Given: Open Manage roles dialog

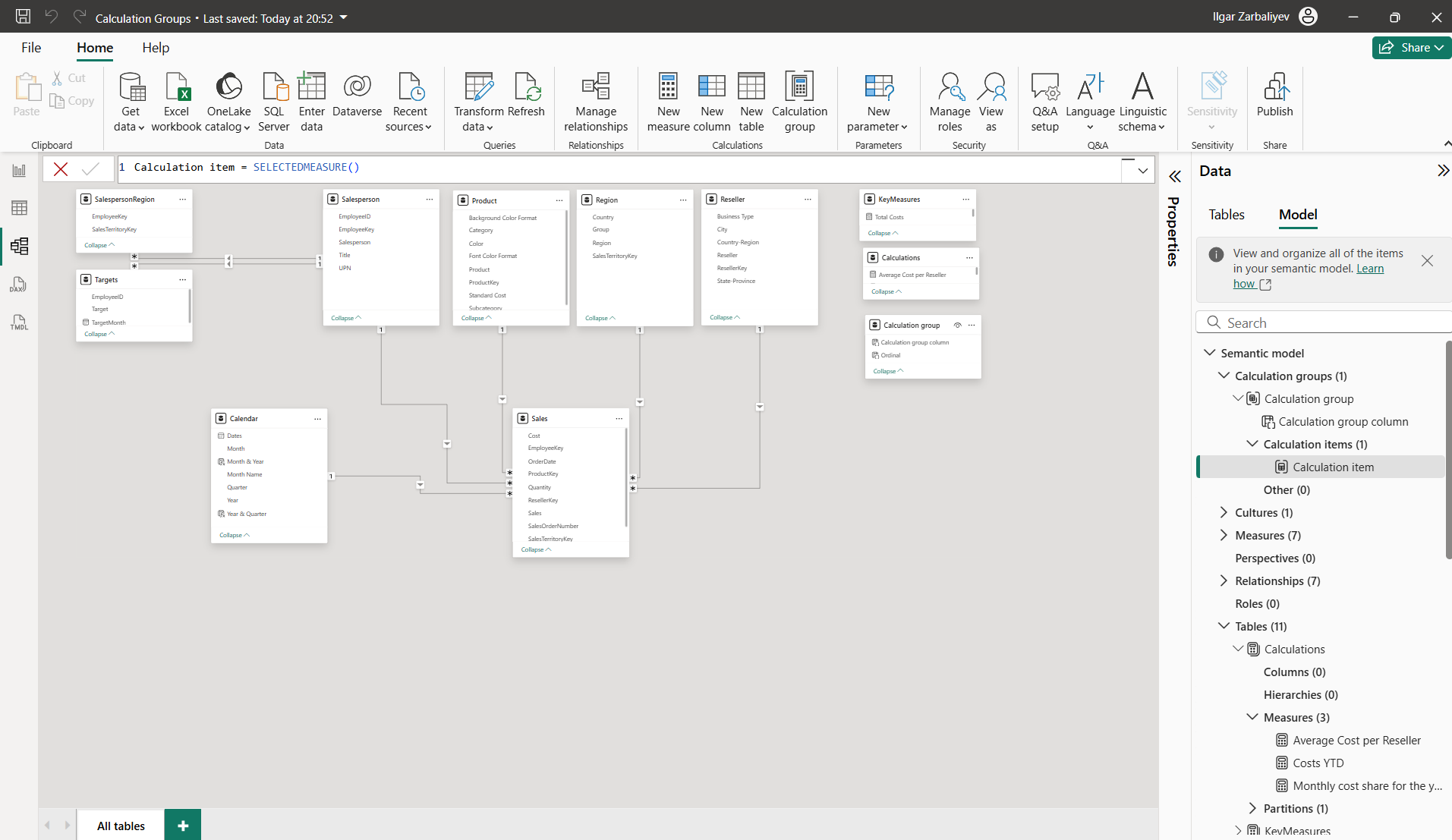Looking at the screenshot, I should 950,102.
